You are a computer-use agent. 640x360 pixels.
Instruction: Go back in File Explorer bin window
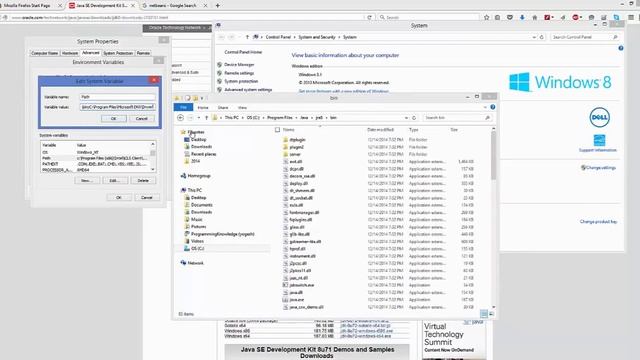click(x=180, y=118)
